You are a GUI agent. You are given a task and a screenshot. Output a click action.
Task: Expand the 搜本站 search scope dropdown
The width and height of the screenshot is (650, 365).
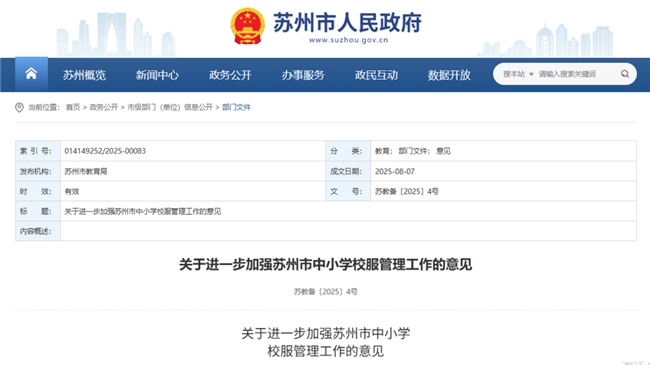point(518,74)
